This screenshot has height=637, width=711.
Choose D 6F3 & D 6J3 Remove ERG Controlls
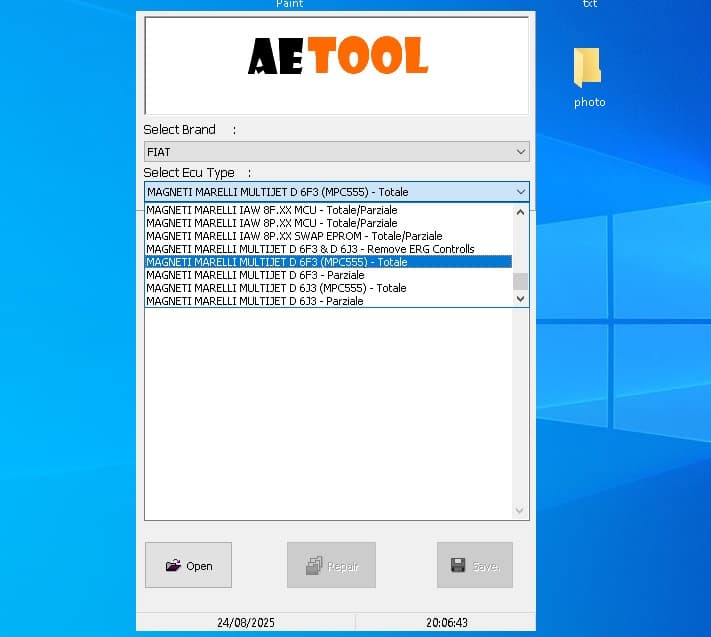[328, 249]
